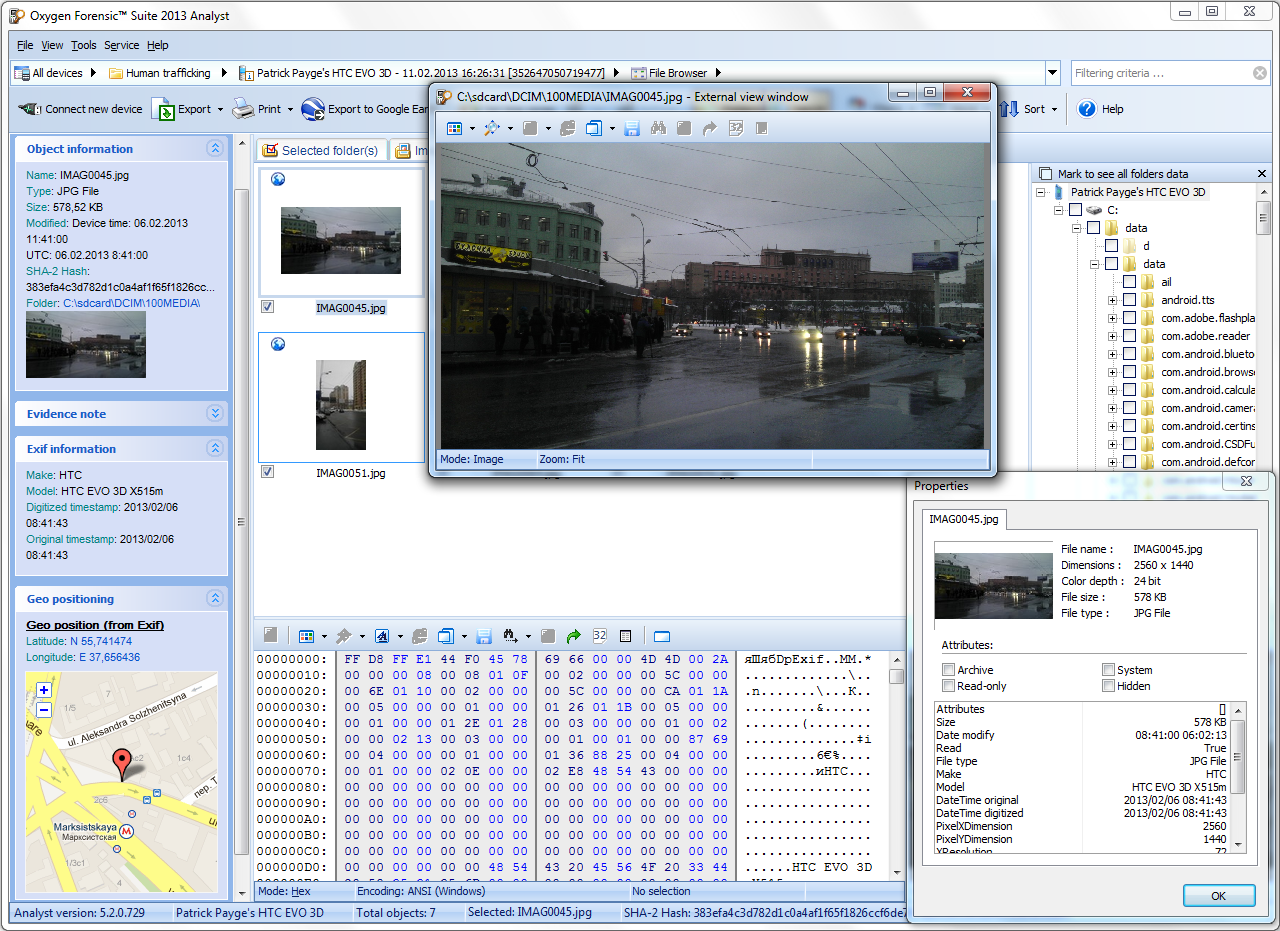Screen dimensions: 1280x931
Task: Enable the Read-only attribute checkbox
Action: pyautogui.click(x=948, y=686)
